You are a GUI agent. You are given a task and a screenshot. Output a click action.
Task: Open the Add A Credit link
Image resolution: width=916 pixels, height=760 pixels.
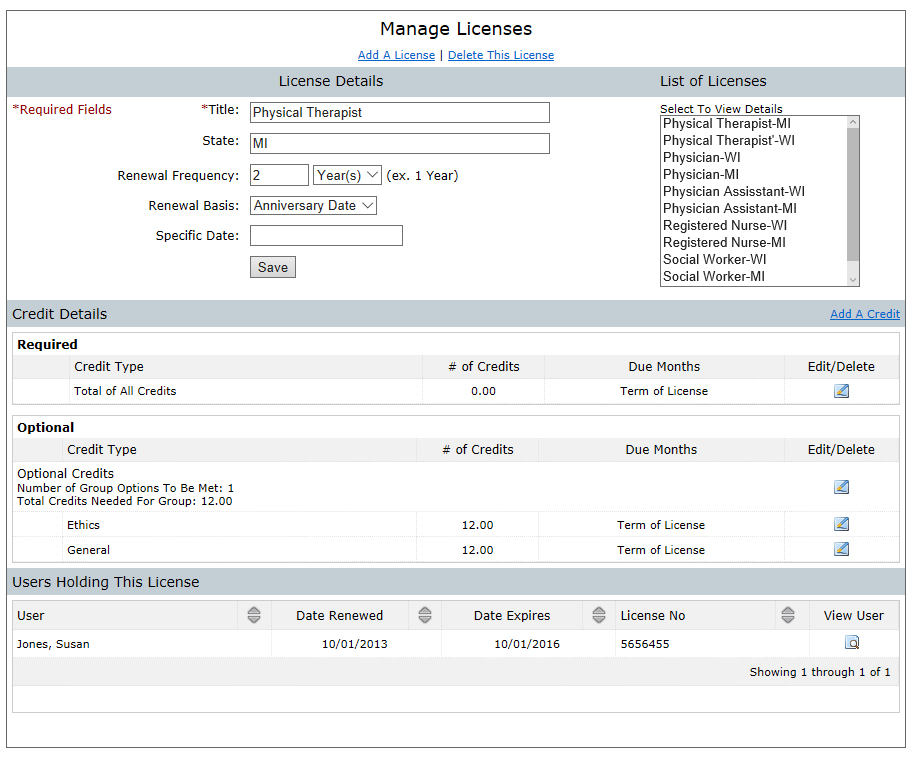864,314
